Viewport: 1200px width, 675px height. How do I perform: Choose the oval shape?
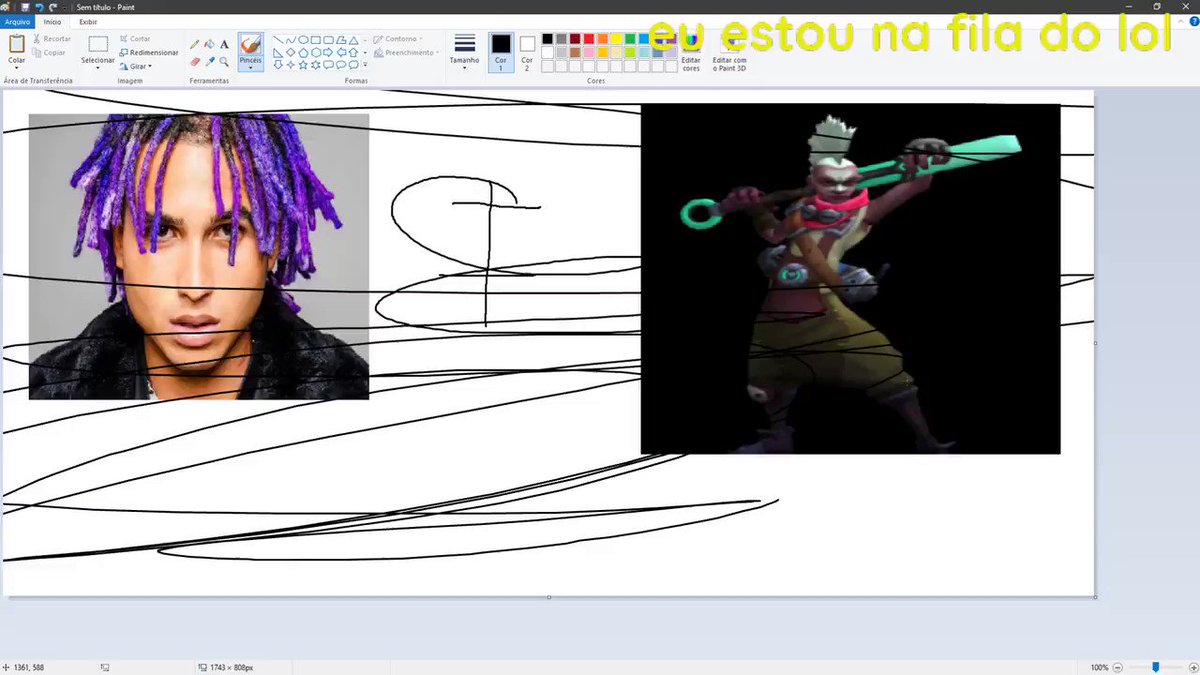(x=304, y=40)
